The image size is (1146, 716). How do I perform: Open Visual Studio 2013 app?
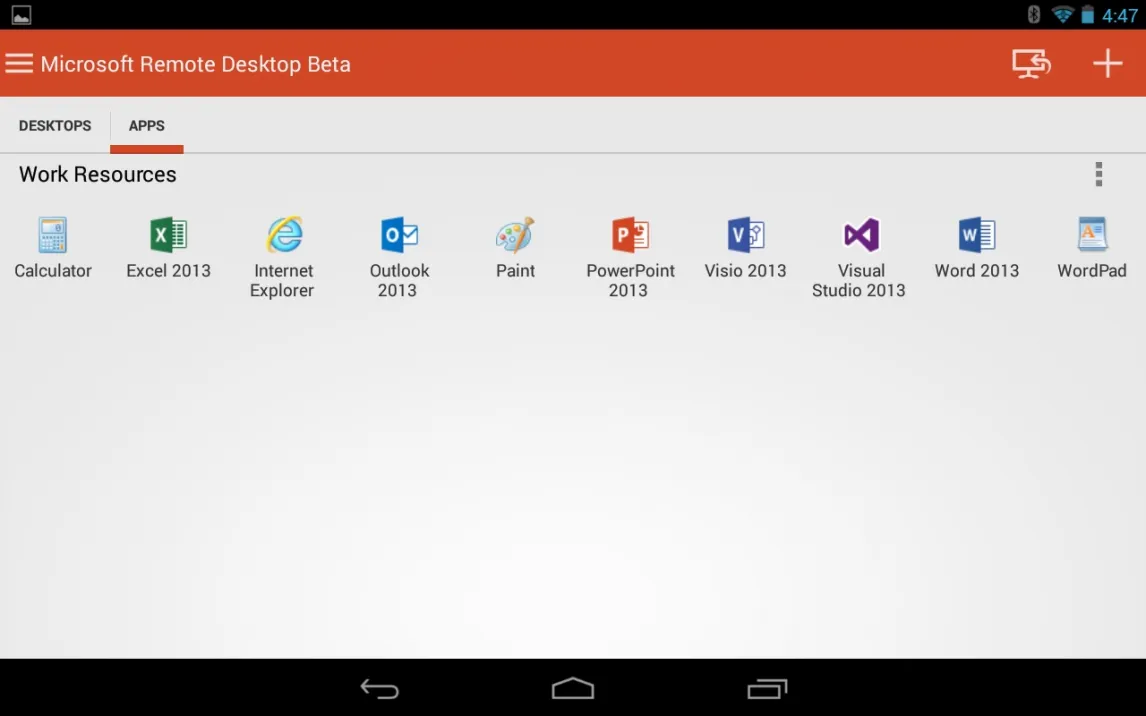click(860, 236)
